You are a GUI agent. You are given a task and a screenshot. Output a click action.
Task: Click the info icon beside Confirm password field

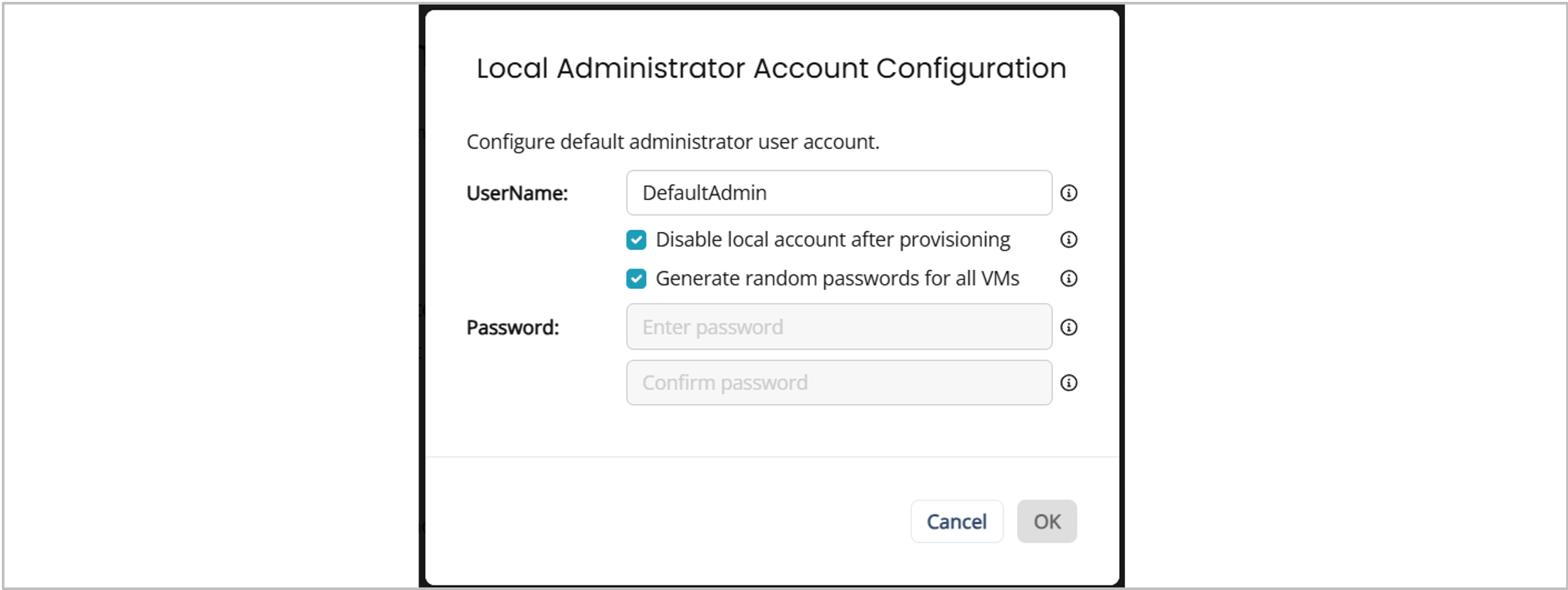(1068, 383)
